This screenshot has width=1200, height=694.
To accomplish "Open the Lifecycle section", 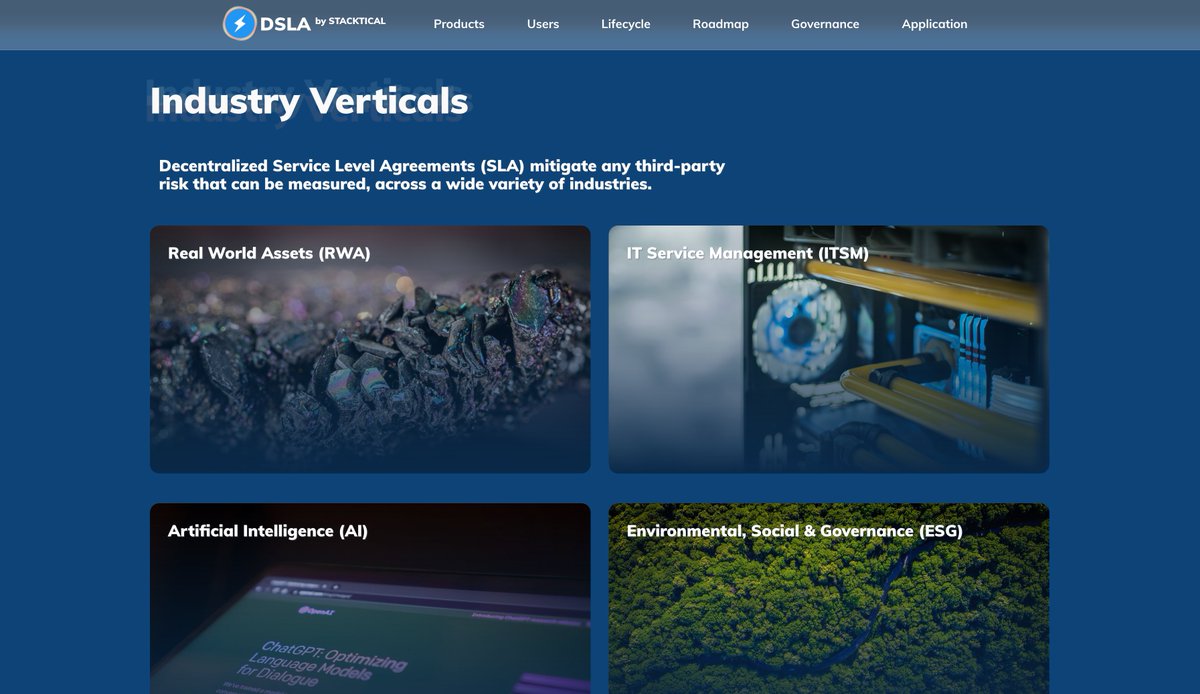I will pos(625,24).
